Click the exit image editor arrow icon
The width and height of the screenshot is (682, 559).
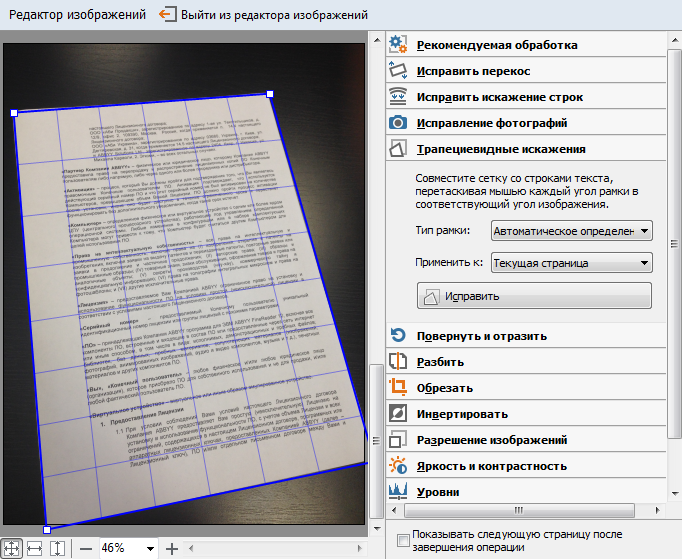[x=167, y=15]
